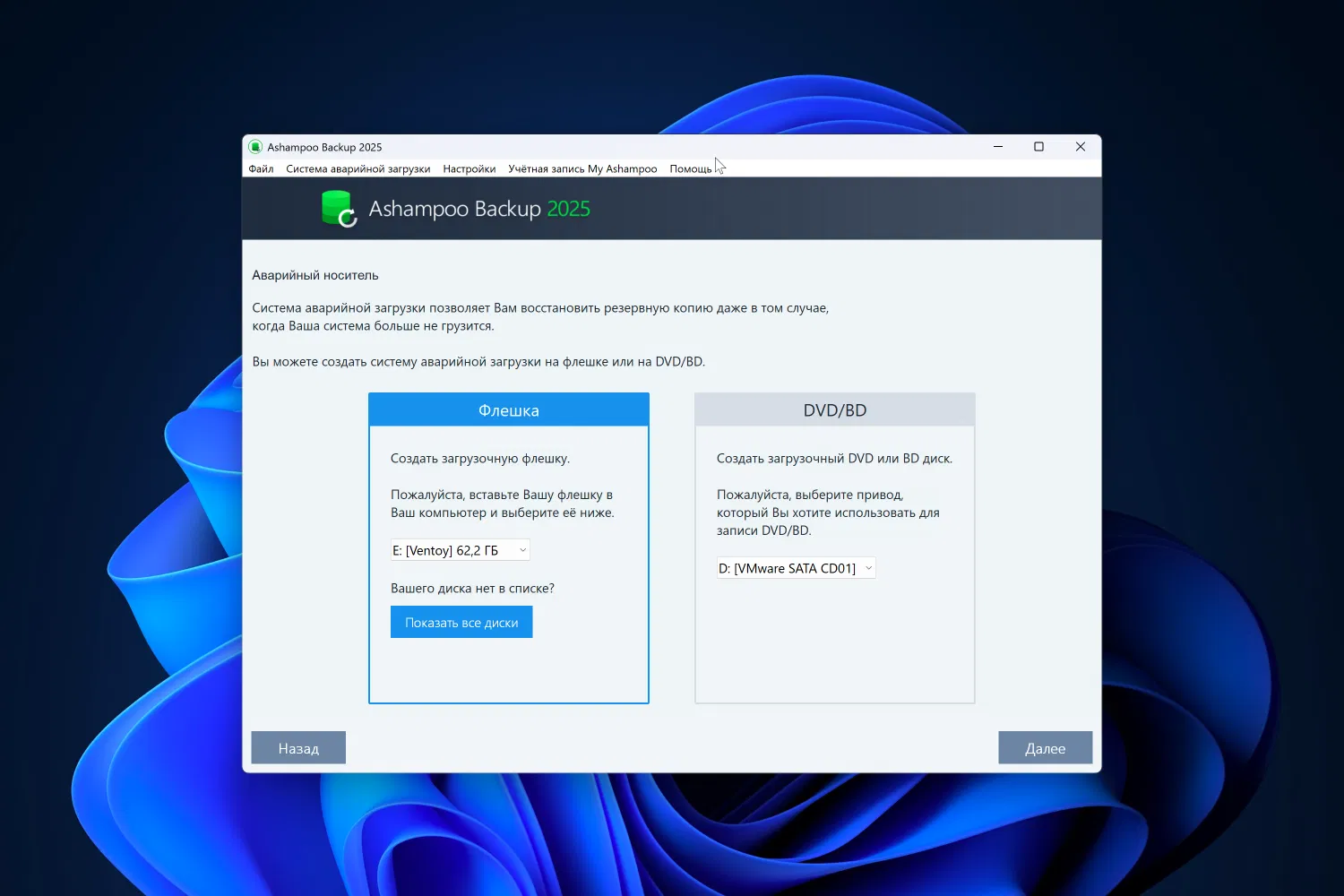
Task: Proceed with the Далее button
Action: [x=1046, y=748]
